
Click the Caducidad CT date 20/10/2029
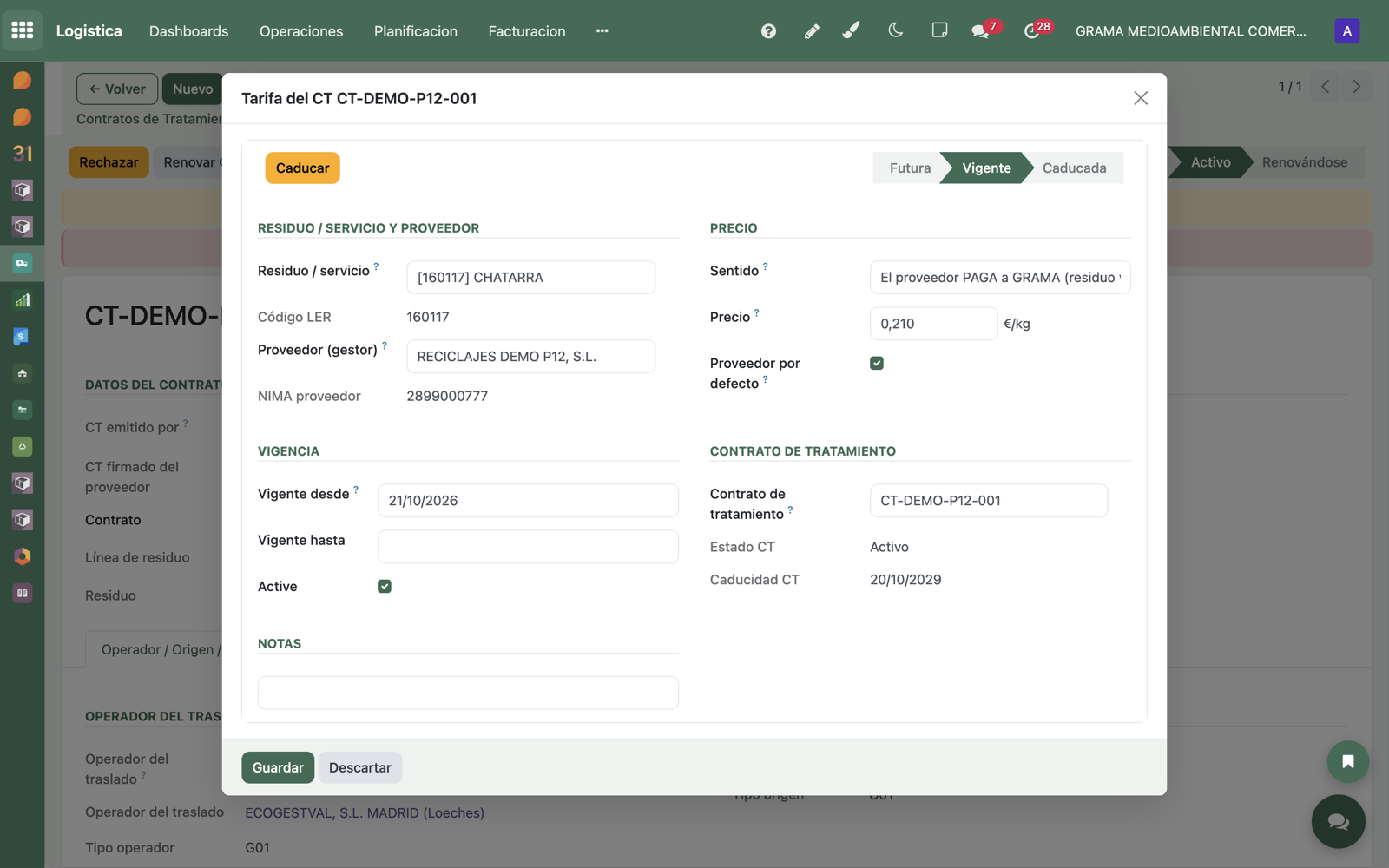[905, 580]
